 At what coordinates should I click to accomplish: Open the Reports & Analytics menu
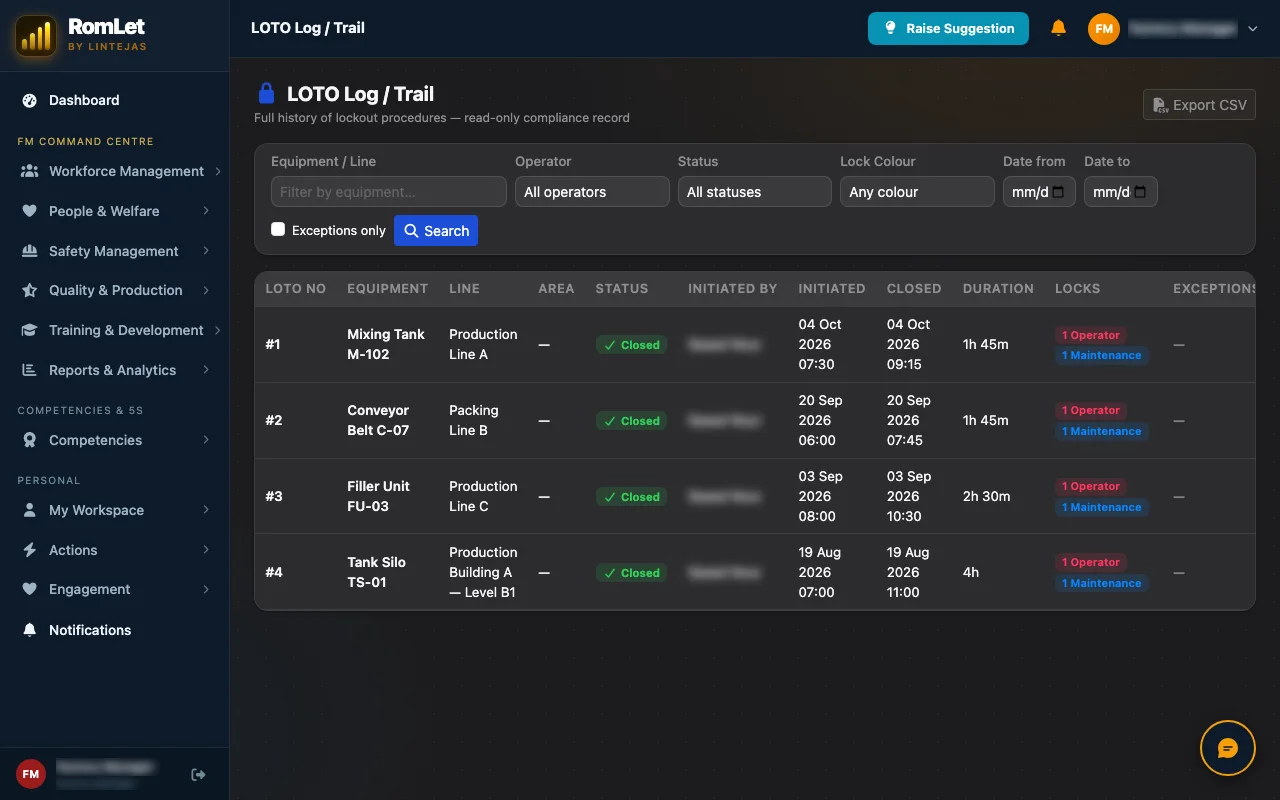pyautogui.click(x=114, y=370)
